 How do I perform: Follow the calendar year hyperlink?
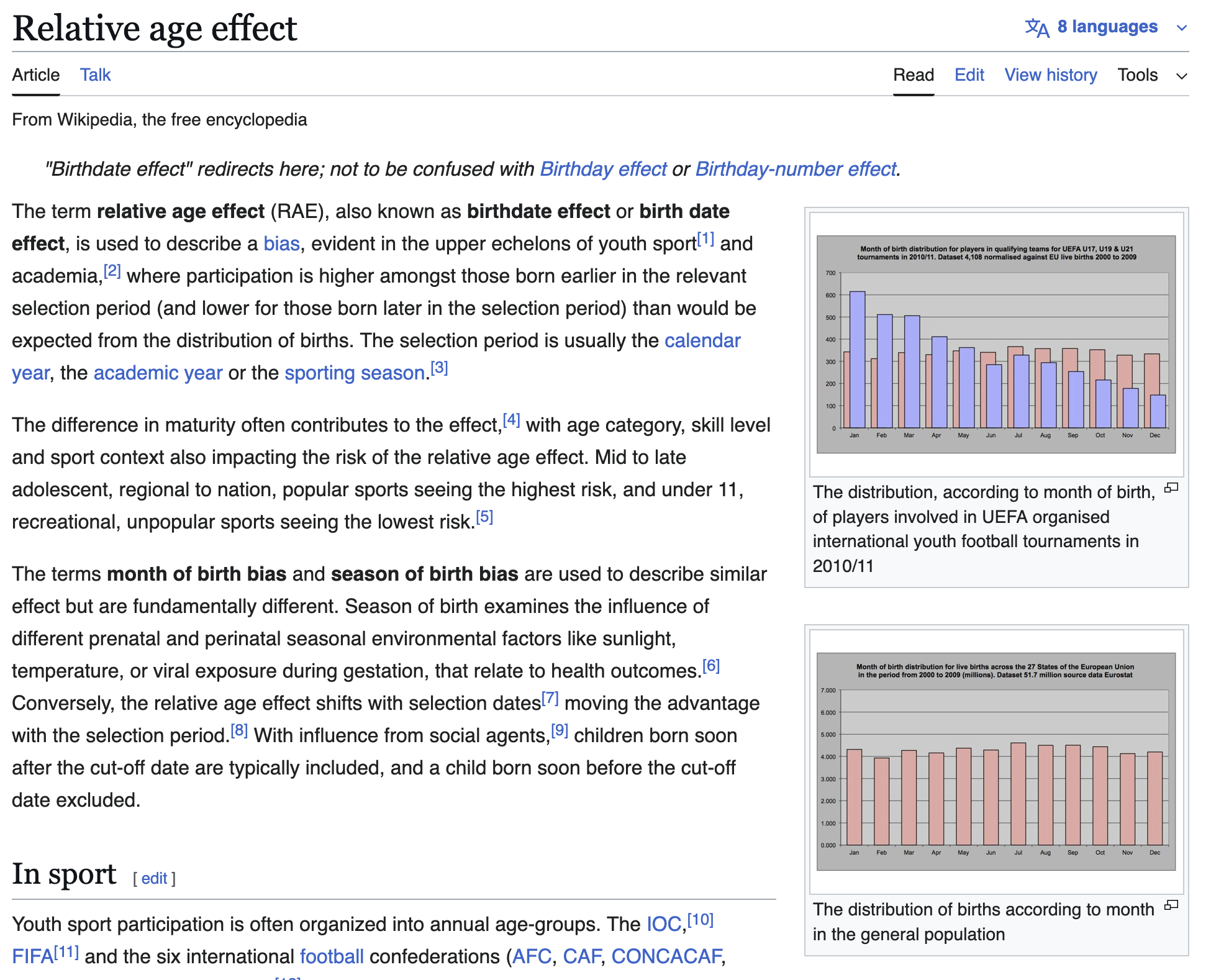(702, 340)
